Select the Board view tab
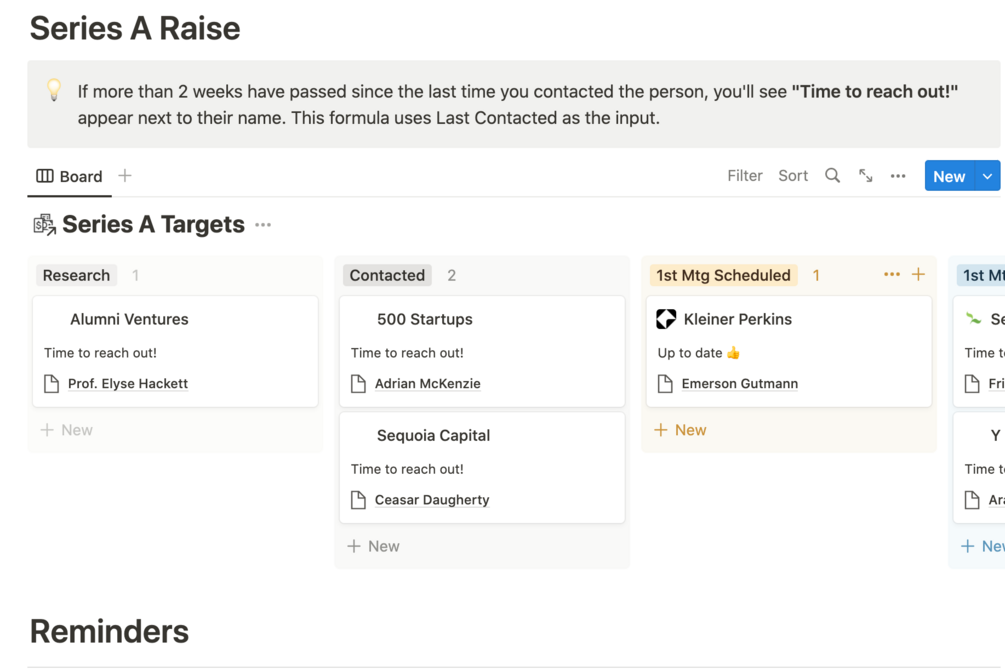 click(70, 176)
